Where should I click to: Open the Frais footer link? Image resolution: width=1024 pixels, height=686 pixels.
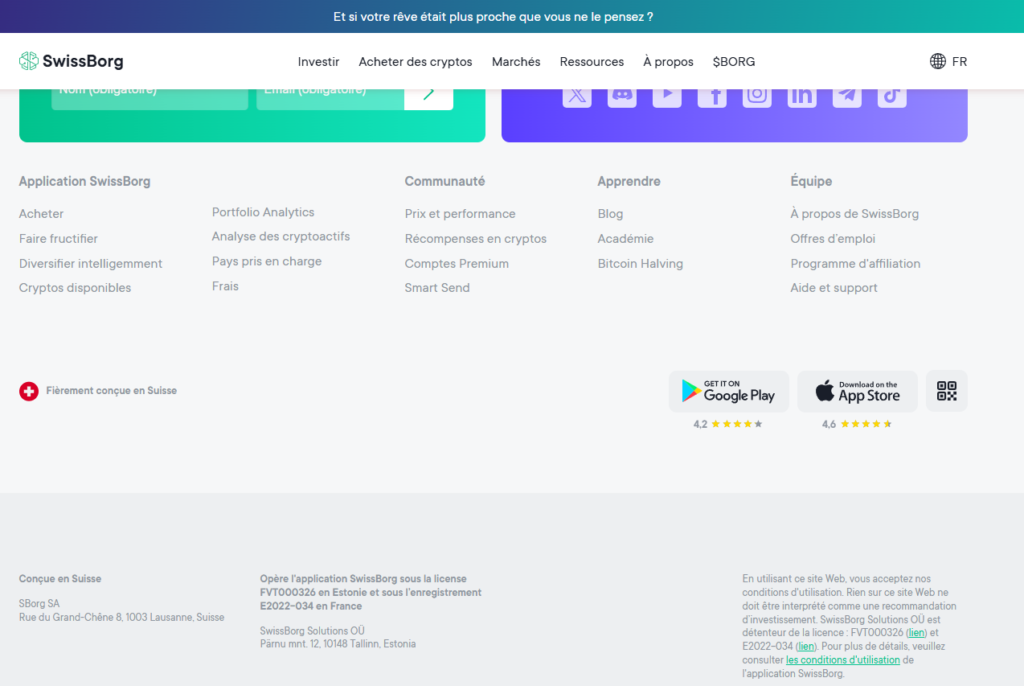(225, 286)
